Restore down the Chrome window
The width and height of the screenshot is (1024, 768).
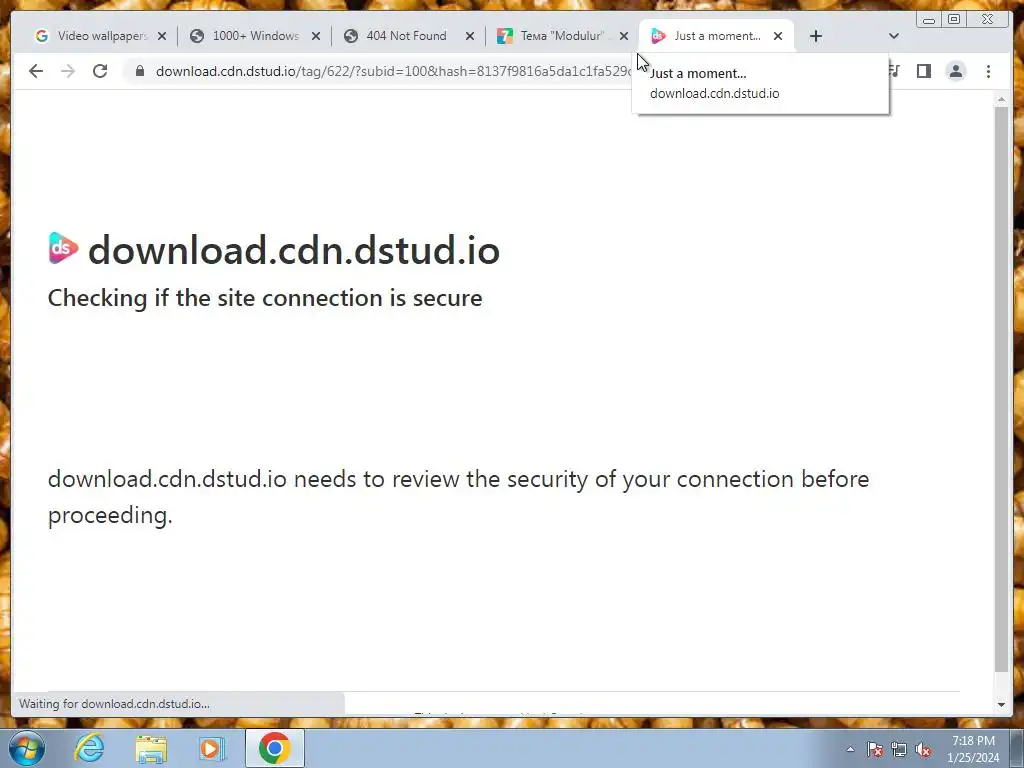click(x=954, y=20)
